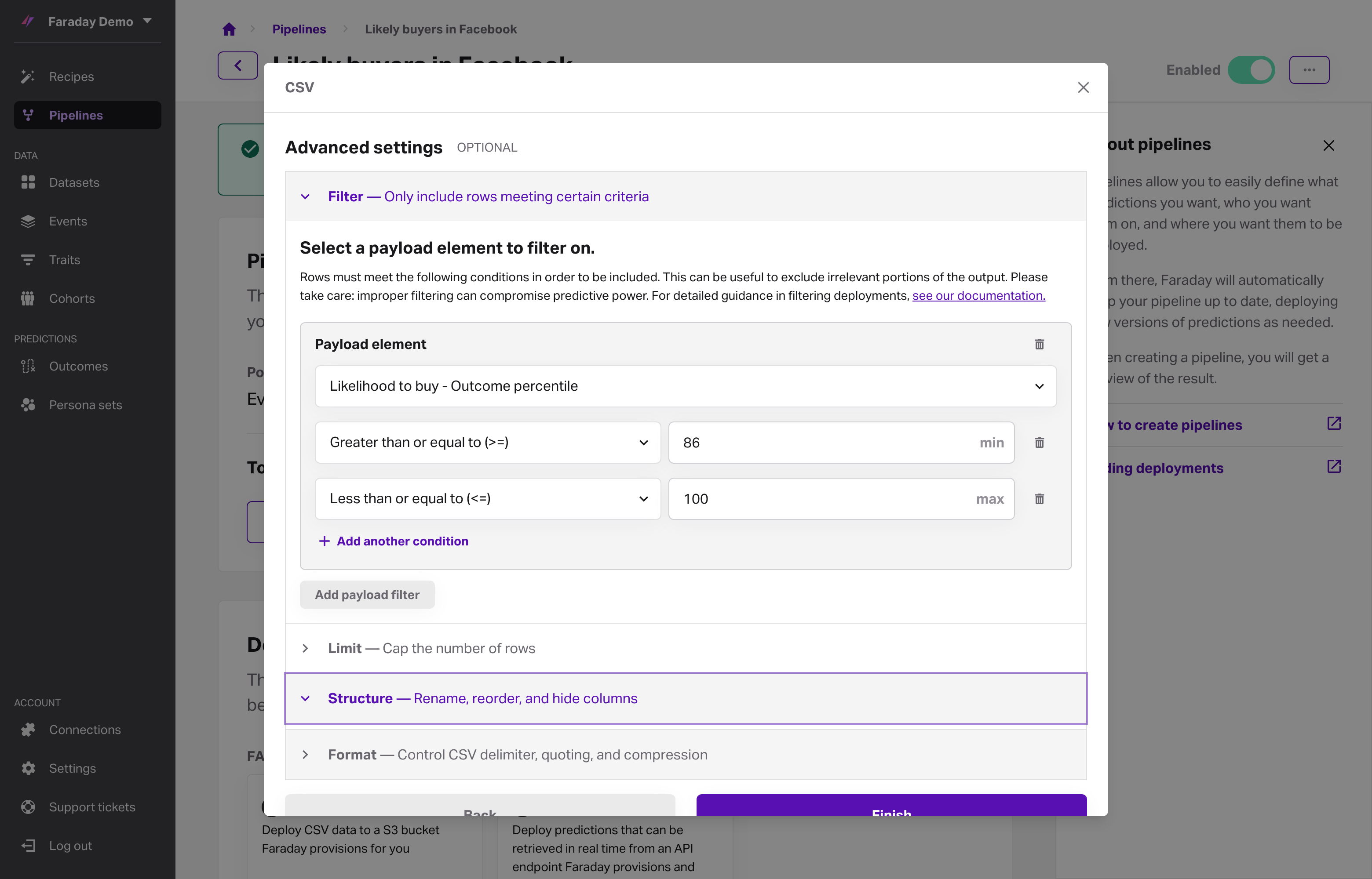This screenshot has width=1372, height=879.
Task: Collapse the Structure section
Action: click(x=686, y=699)
